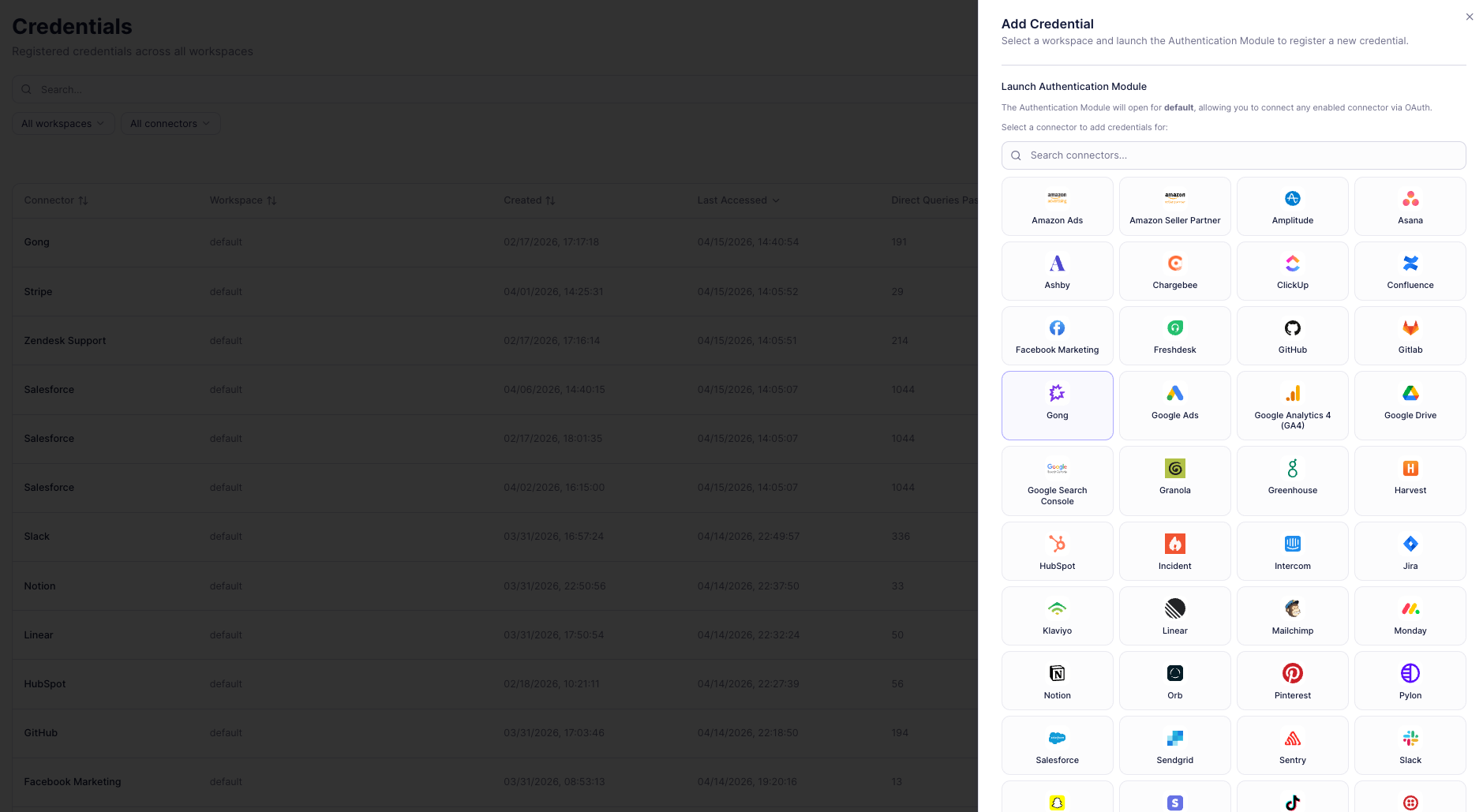Select the Chargebee connector icon
Viewport: 1483px width, 812px height.
pos(1174,263)
